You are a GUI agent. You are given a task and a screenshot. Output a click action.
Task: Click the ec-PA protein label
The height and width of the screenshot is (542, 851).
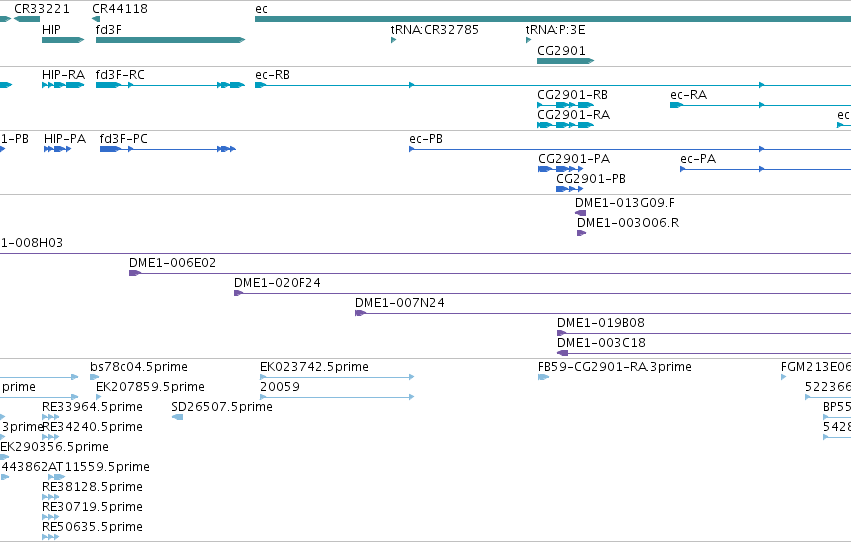[698, 159]
